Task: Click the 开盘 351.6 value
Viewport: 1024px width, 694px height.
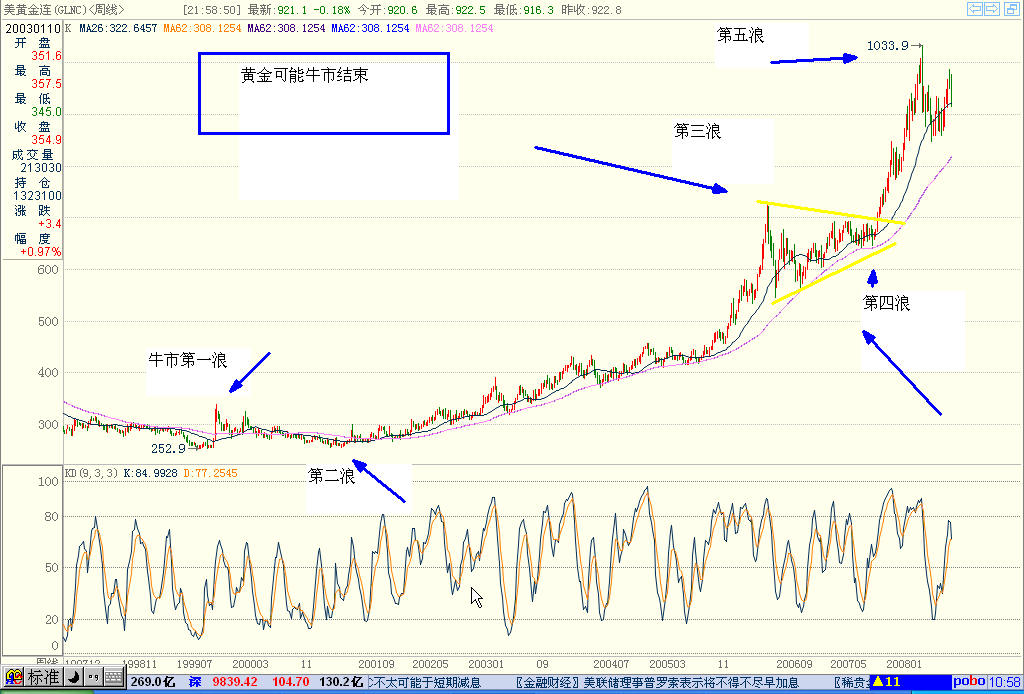Action: 46,56
